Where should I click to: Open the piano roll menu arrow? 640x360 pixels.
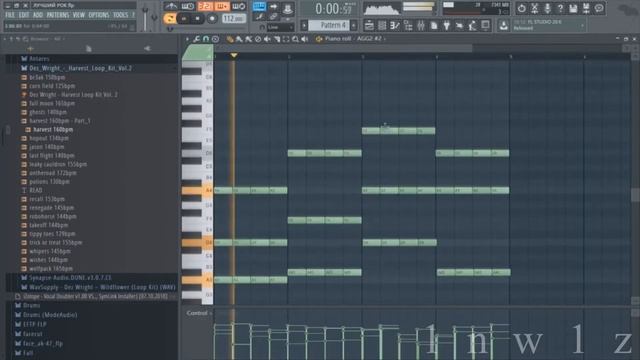tap(187, 39)
